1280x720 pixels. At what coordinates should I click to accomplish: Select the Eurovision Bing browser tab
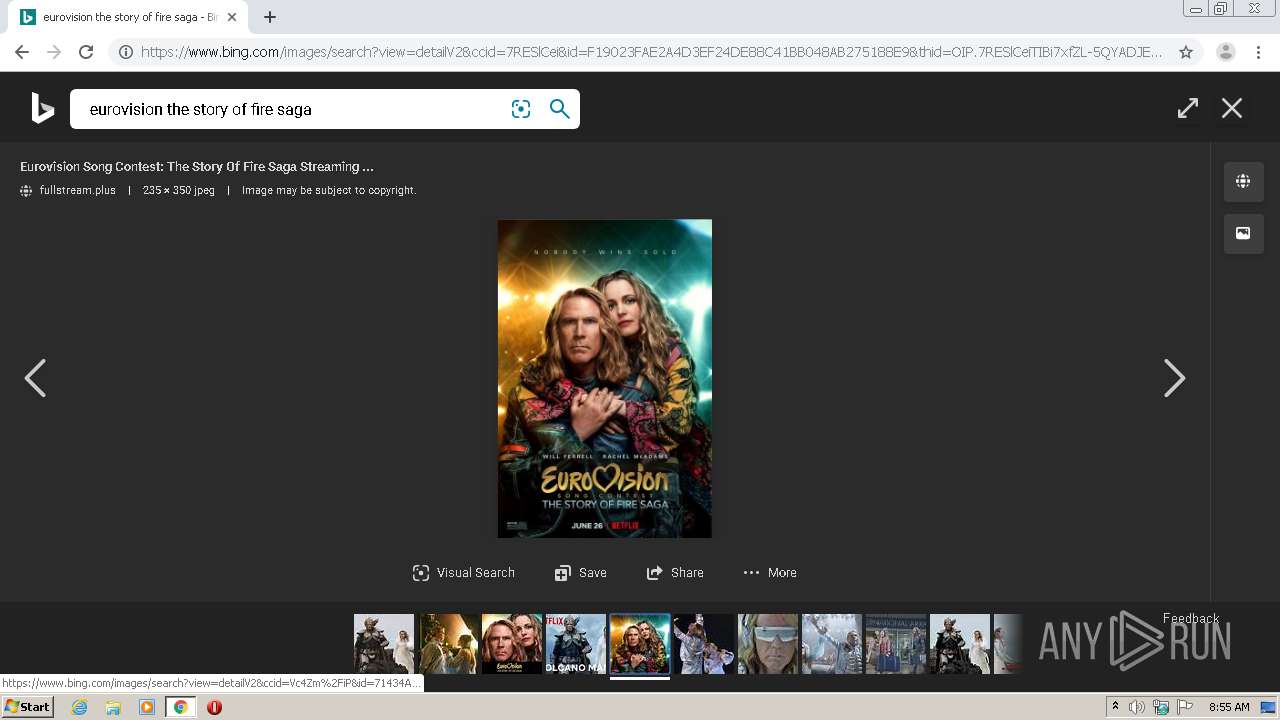coord(128,17)
